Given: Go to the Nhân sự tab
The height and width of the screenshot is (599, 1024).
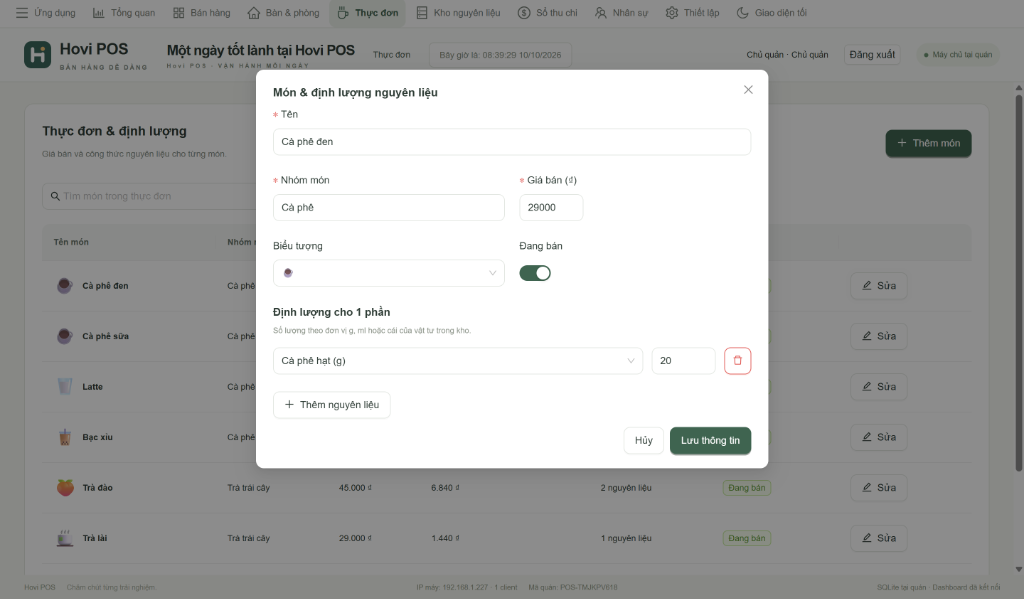Looking at the screenshot, I should click(x=621, y=12).
